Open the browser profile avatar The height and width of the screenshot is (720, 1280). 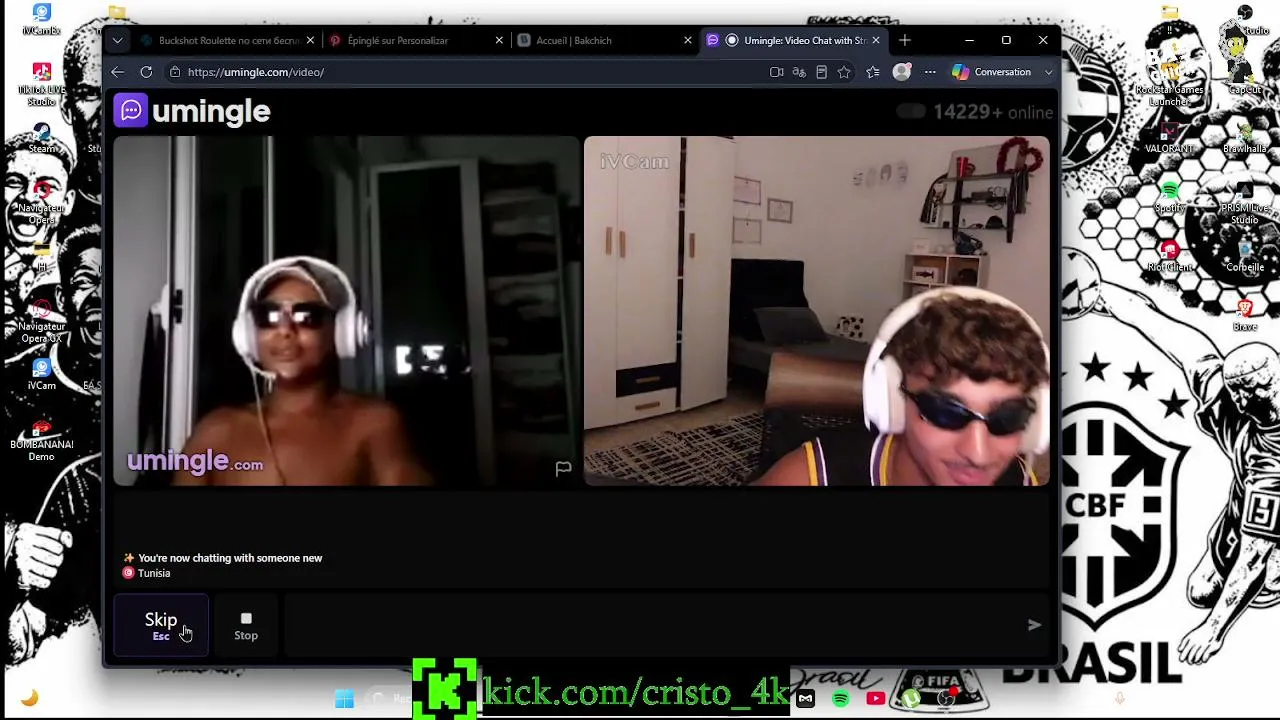pos(902,72)
